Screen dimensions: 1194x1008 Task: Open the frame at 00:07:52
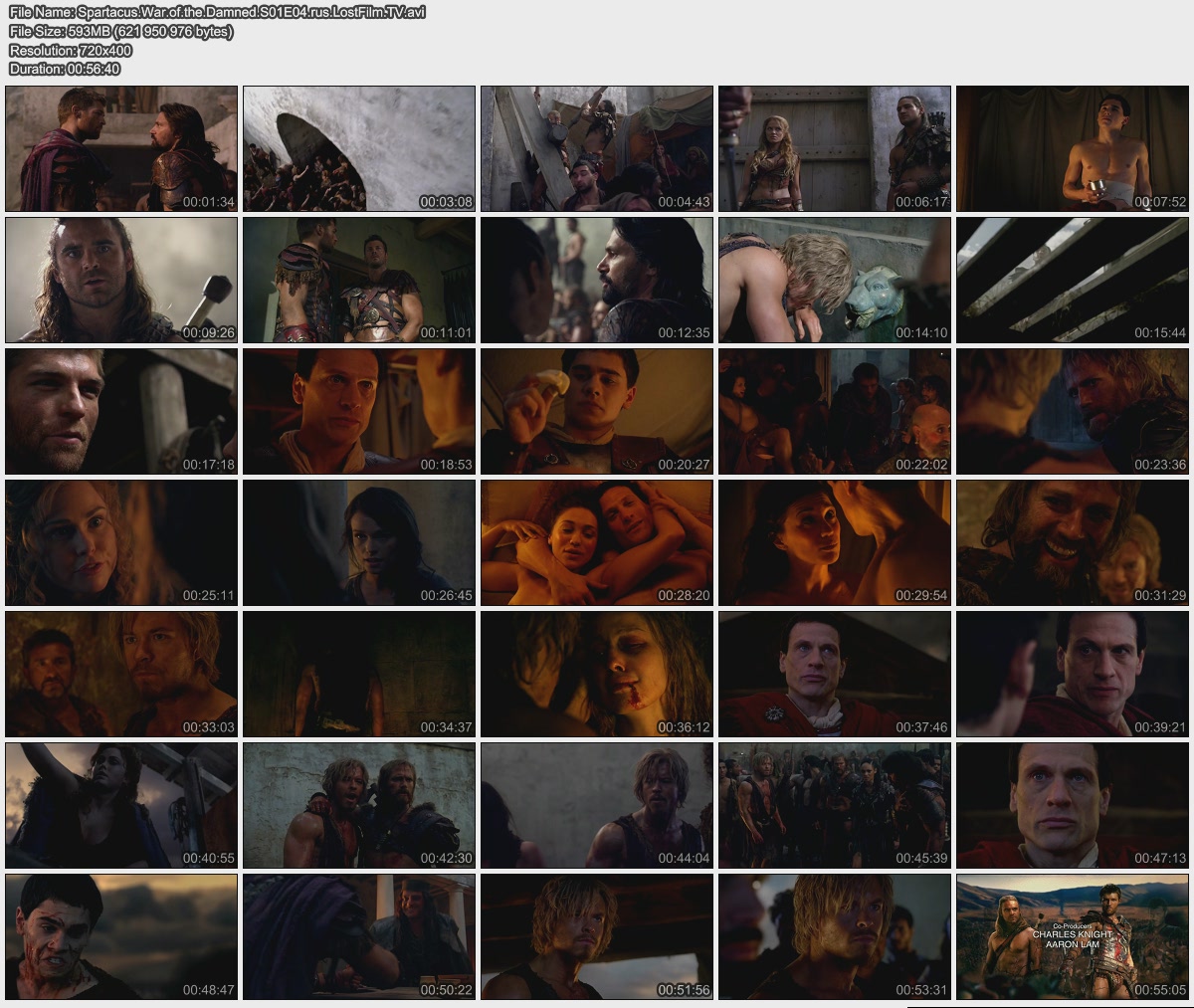click(x=1073, y=148)
